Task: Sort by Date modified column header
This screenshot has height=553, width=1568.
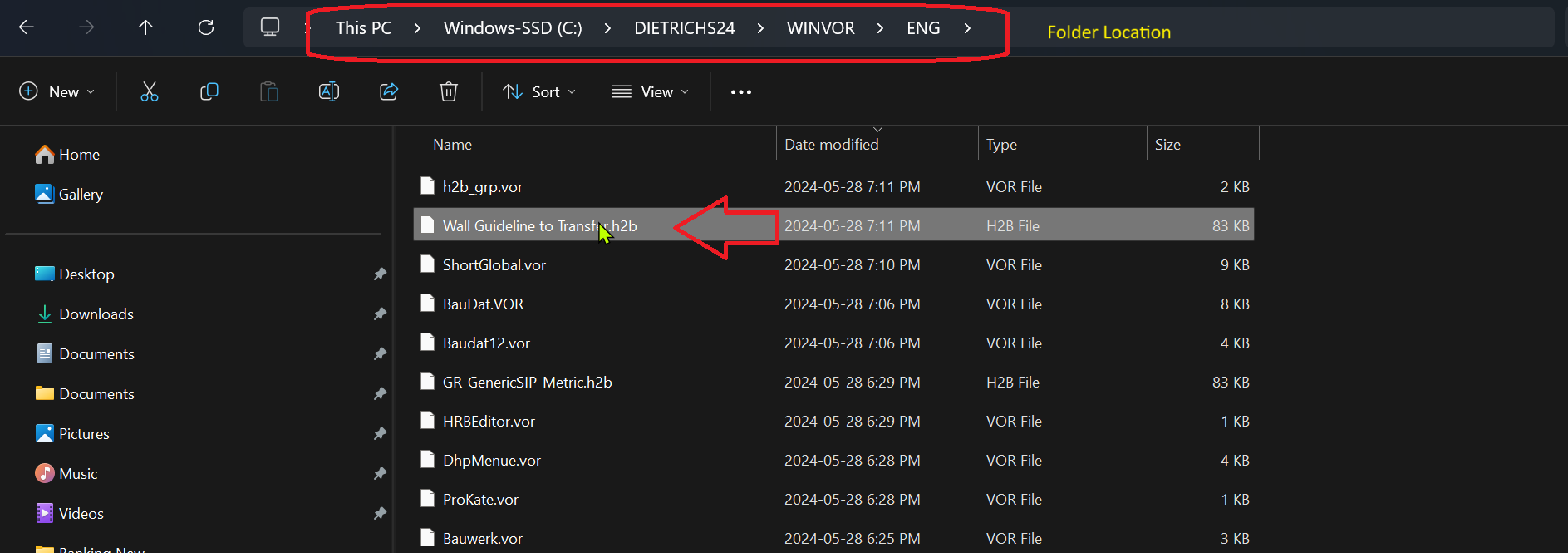Action: [831, 144]
